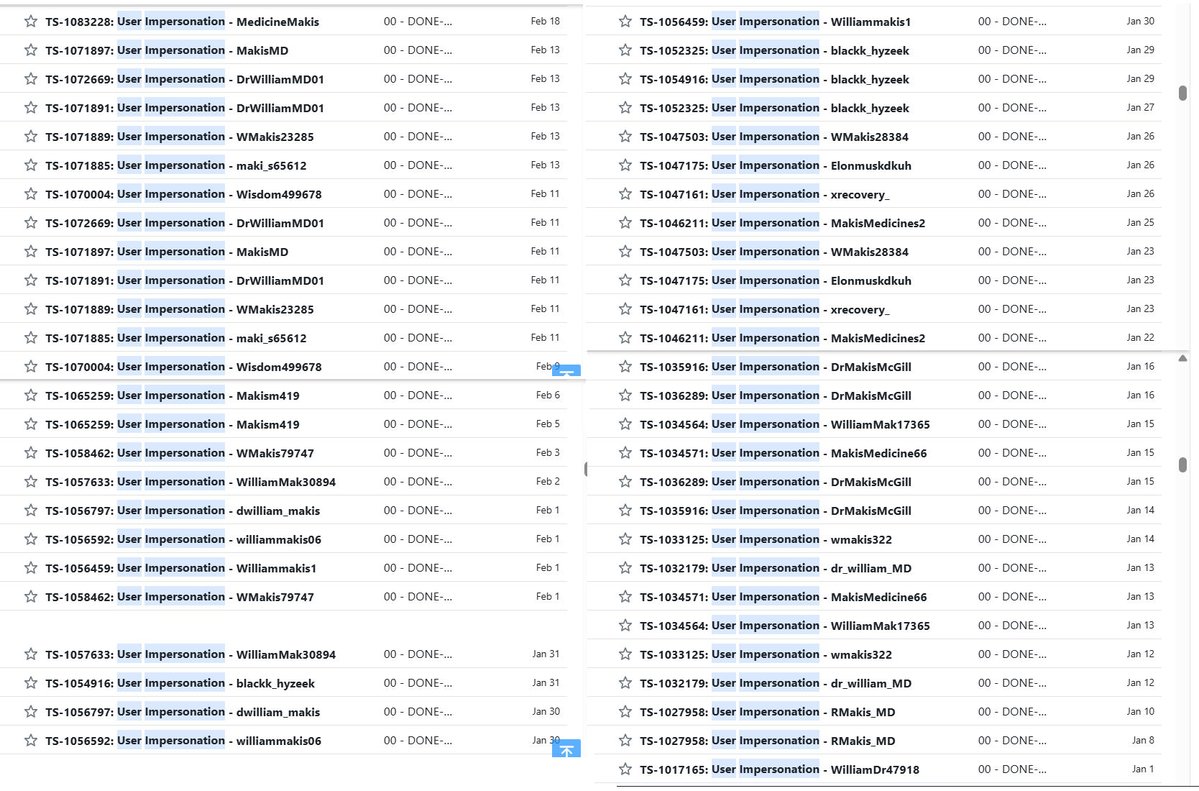Star the TS-1057633 WilliamMak30894 email dated Feb 2
The width and height of the screenshot is (1199, 791).
point(31,481)
